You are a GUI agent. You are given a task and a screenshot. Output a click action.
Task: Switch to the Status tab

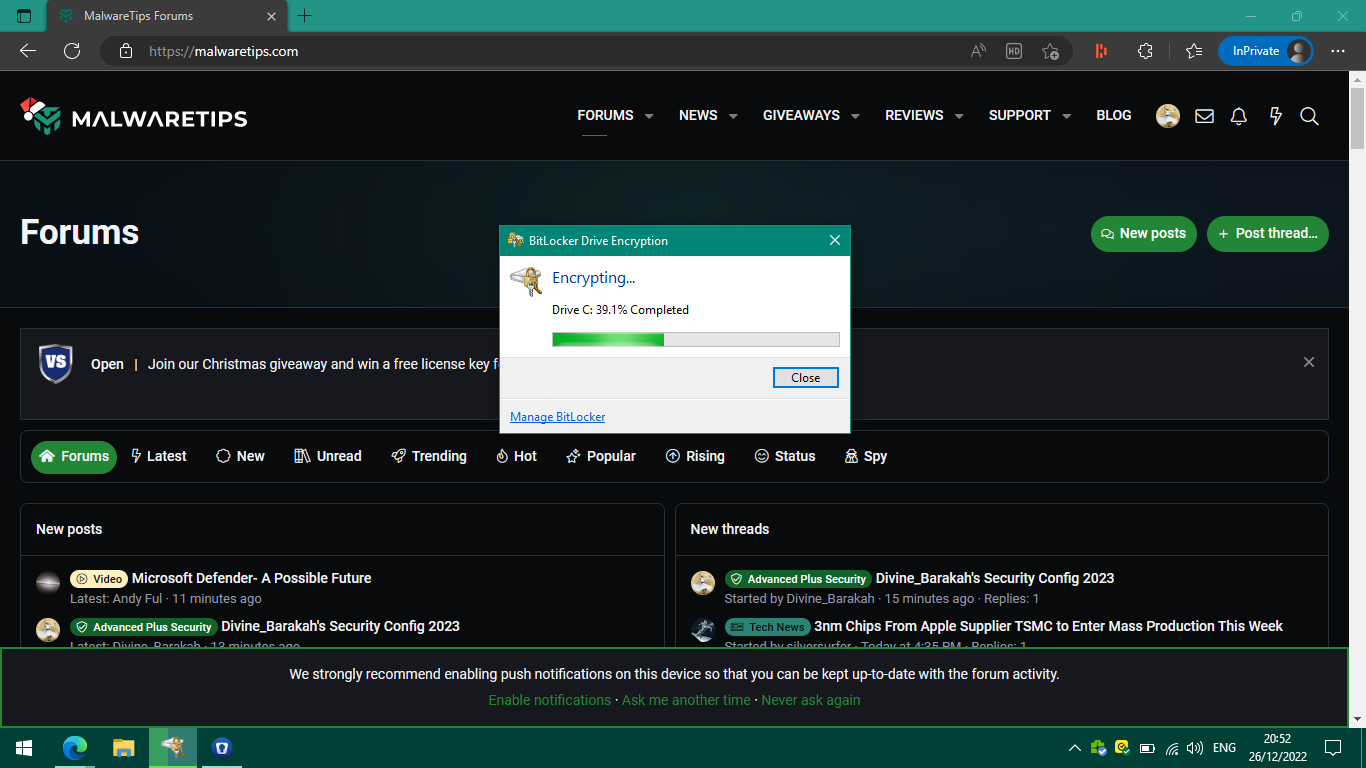[x=785, y=456]
